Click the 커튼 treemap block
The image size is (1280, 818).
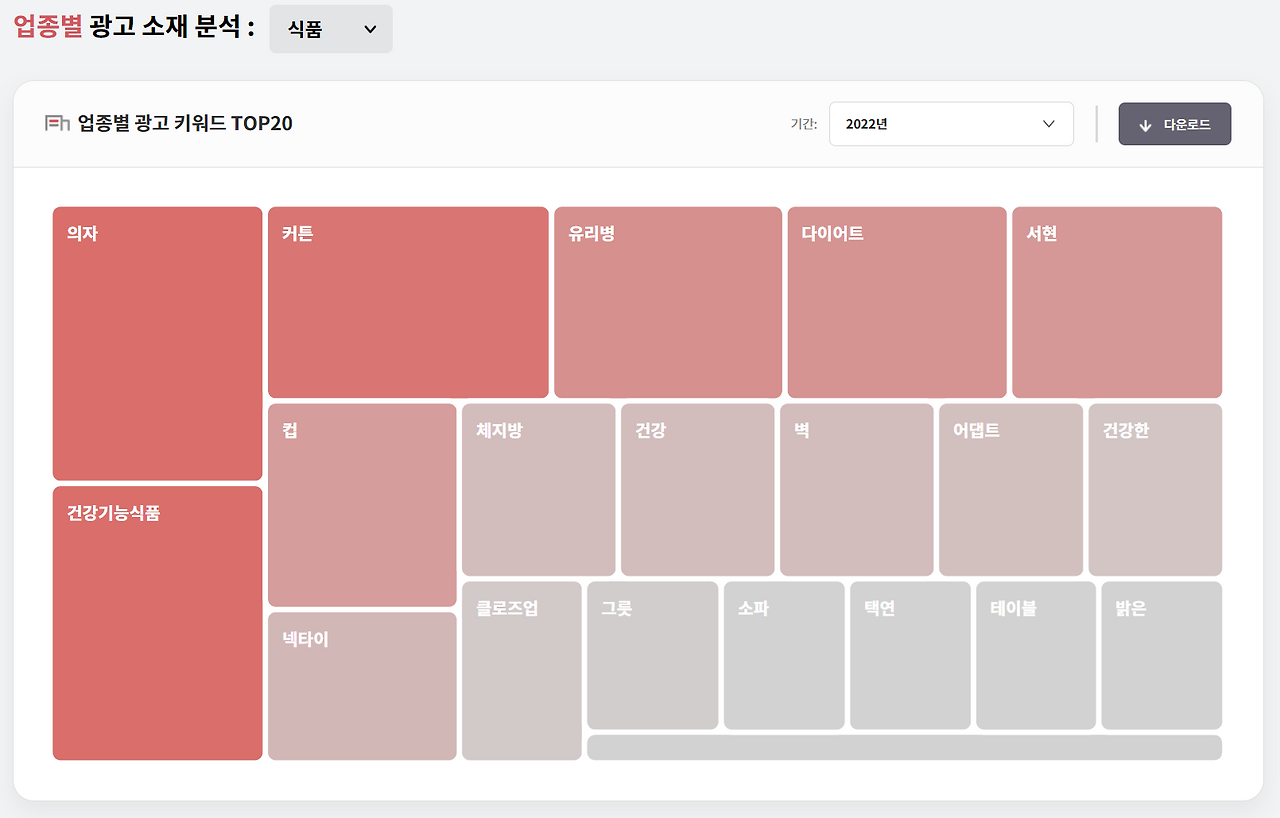coord(408,302)
